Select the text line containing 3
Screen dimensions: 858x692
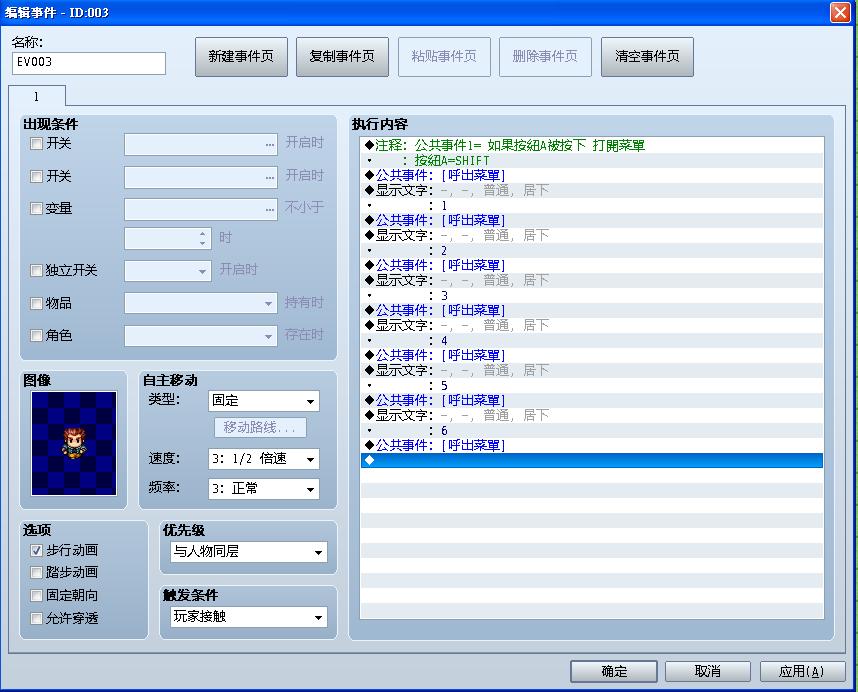[592, 295]
